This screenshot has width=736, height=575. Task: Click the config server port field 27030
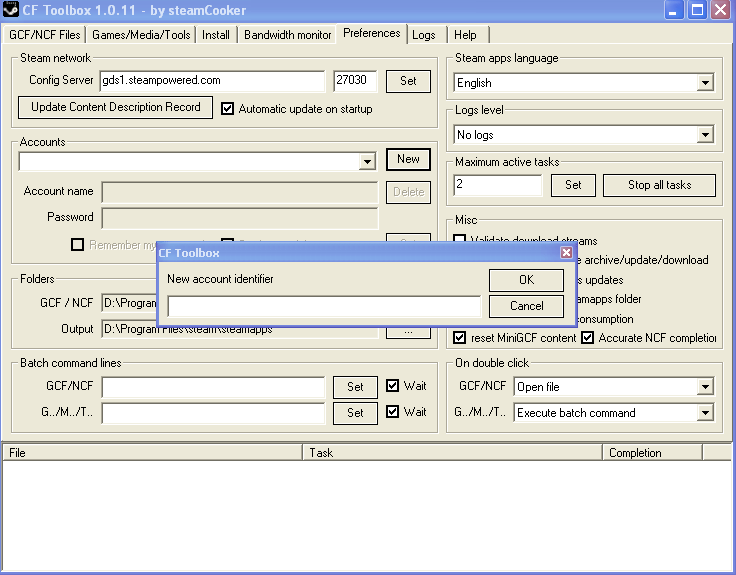[355, 81]
